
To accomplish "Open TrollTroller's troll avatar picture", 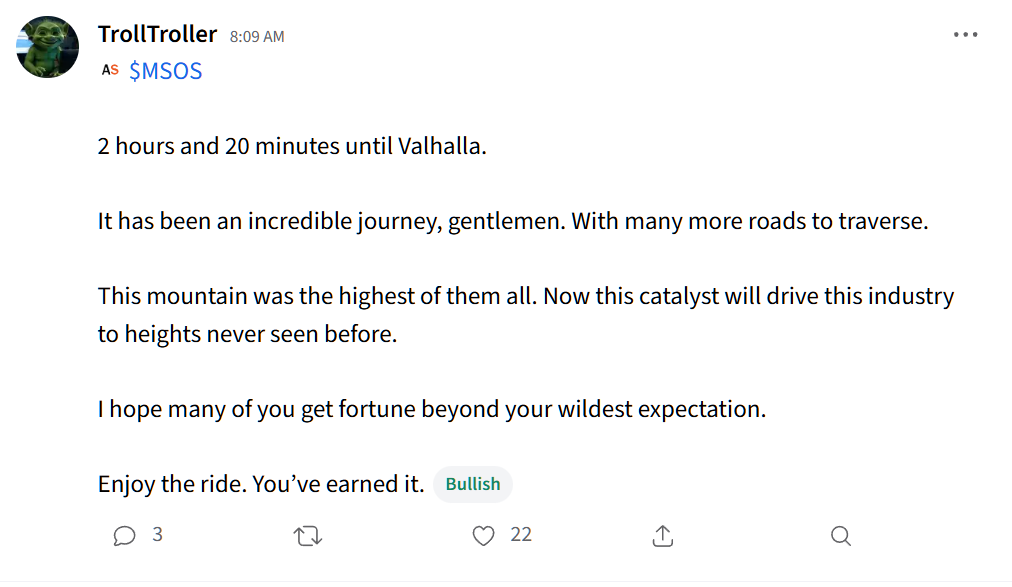I will point(48,47).
